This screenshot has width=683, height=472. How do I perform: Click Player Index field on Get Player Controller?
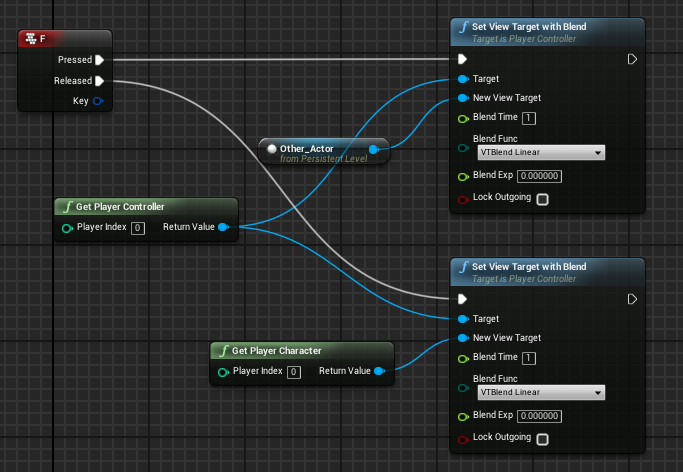point(138,228)
